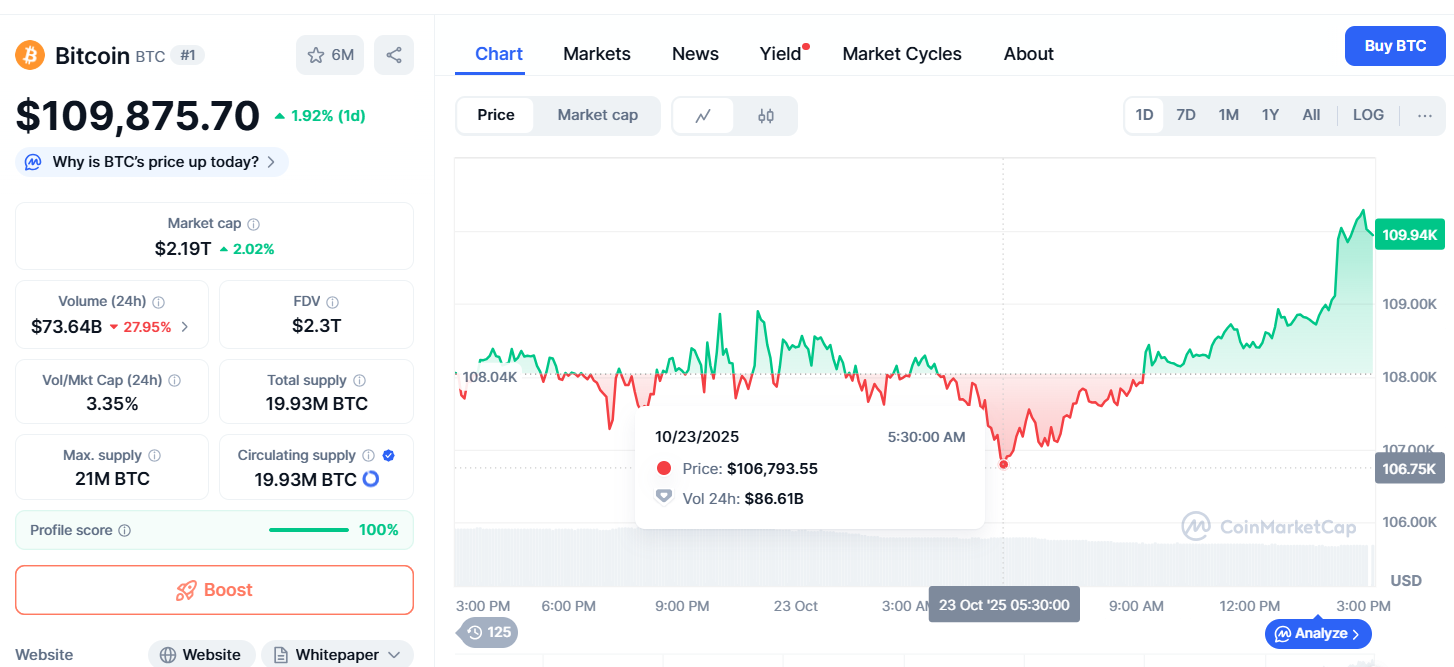Click info icon next to Profile score
Image resolution: width=1454 pixels, height=667 pixels.
coord(125,531)
